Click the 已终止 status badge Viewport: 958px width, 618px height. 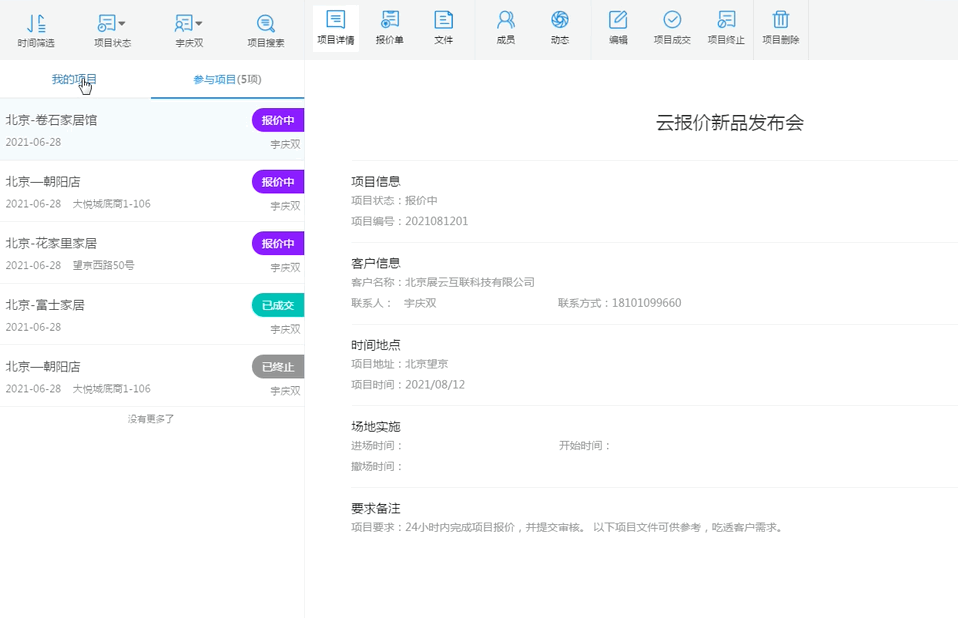pyautogui.click(x=278, y=367)
